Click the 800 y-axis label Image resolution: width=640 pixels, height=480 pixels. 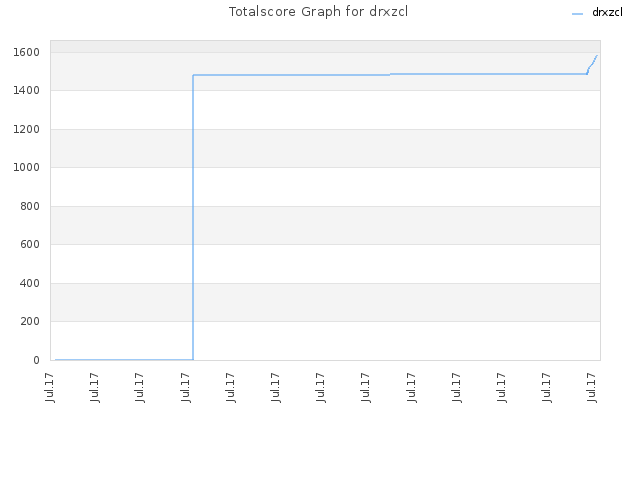pyautogui.click(x=30, y=206)
